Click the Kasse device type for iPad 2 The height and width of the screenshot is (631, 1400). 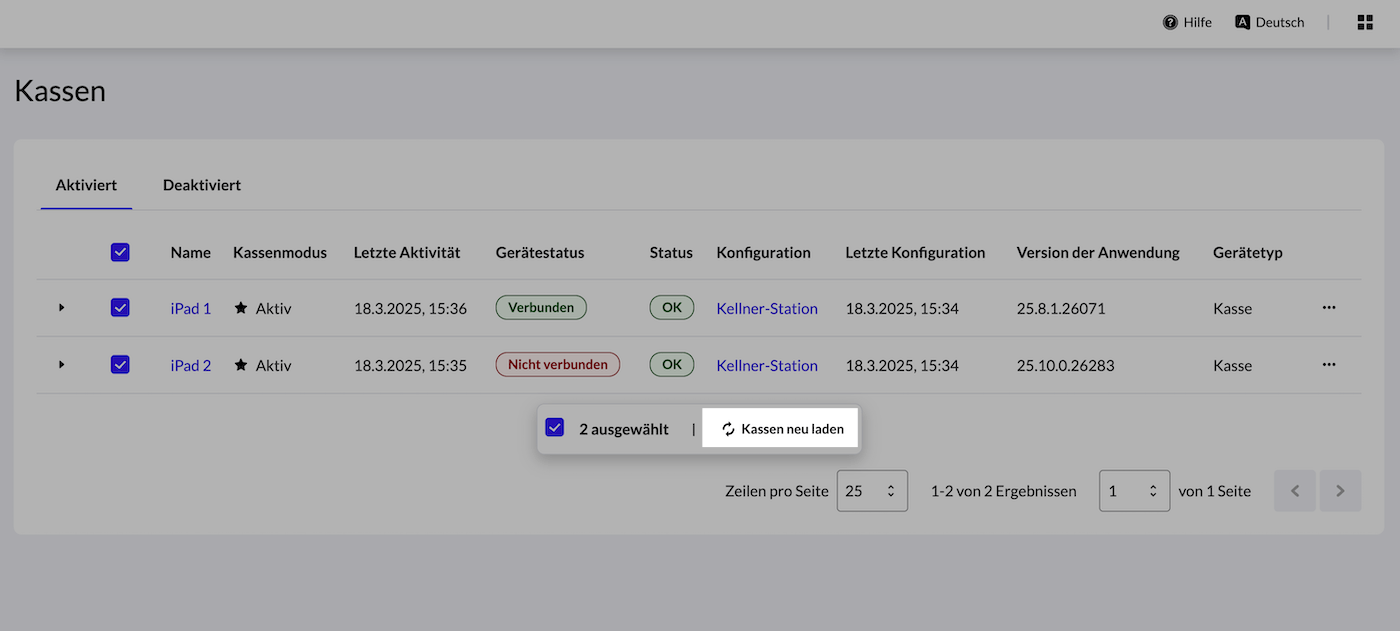tap(1232, 365)
